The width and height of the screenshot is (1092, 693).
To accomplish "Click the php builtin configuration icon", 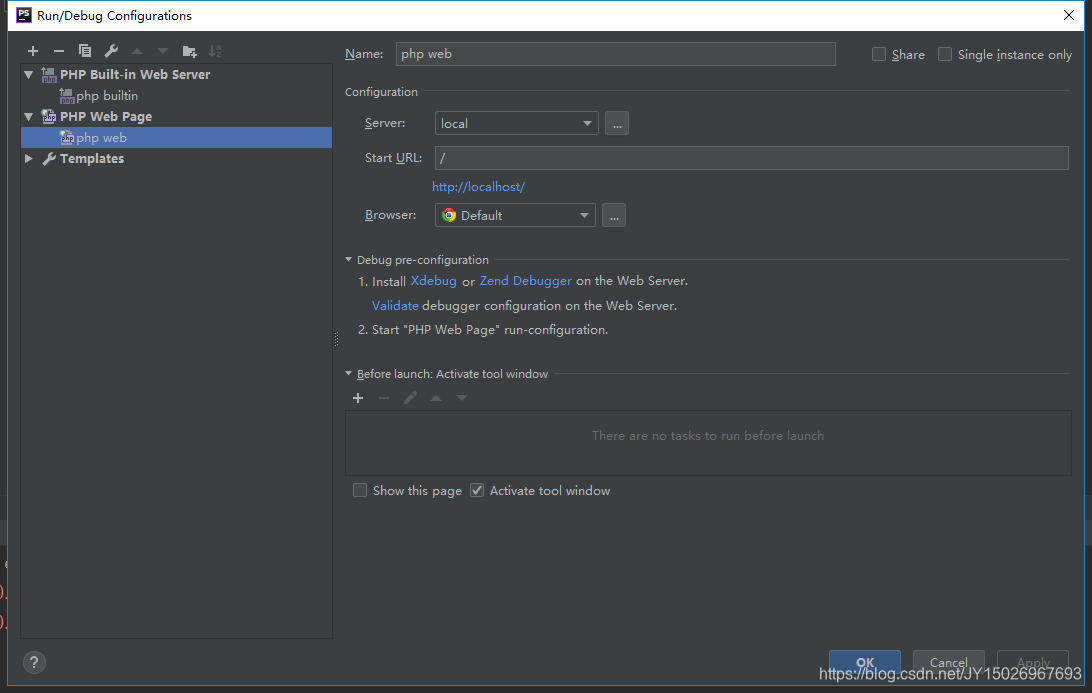I will coord(67,95).
